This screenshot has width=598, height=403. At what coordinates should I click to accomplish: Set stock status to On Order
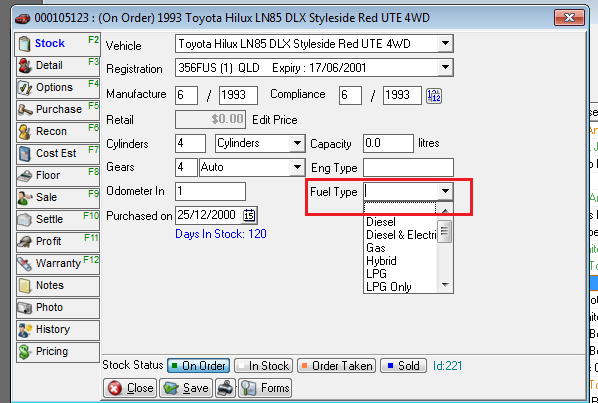198,366
